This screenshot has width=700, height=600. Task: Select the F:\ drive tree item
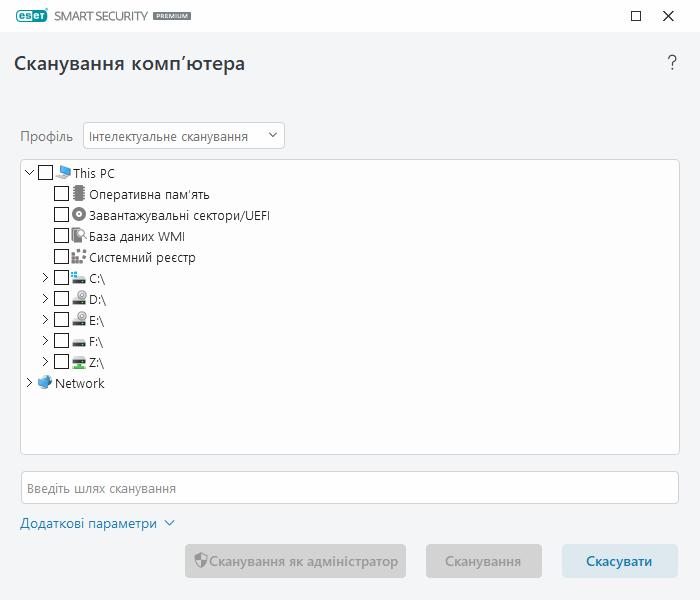96,341
